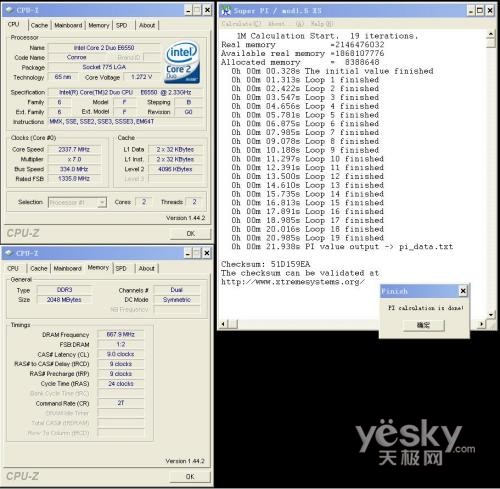Open the About tab in bottom CPU-Z window
The height and width of the screenshot is (489, 500).
tap(146, 268)
